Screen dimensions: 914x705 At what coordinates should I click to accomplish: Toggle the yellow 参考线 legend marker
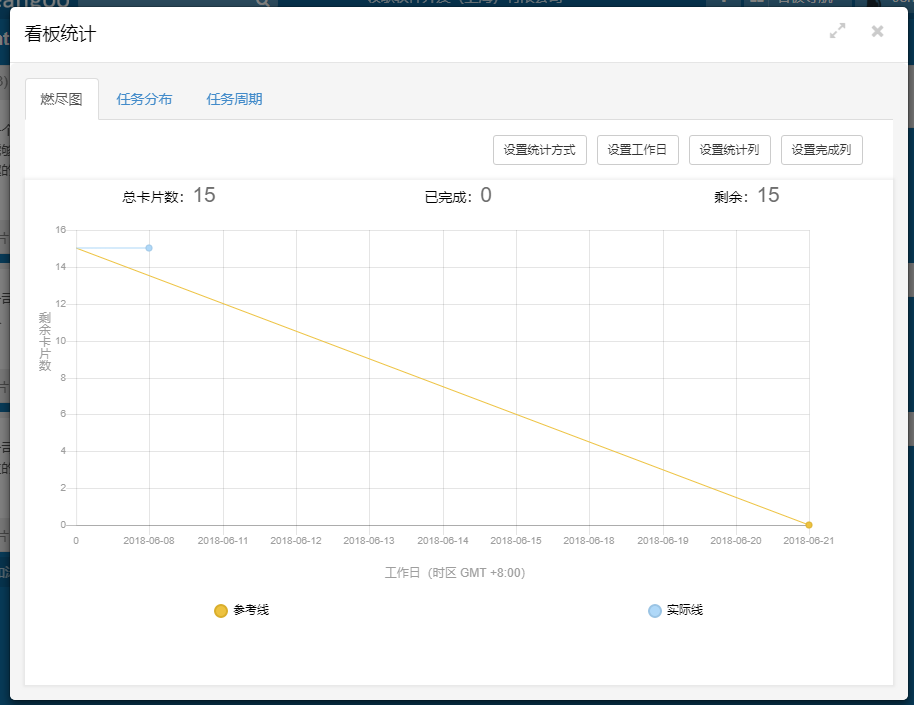pyautogui.click(x=221, y=610)
